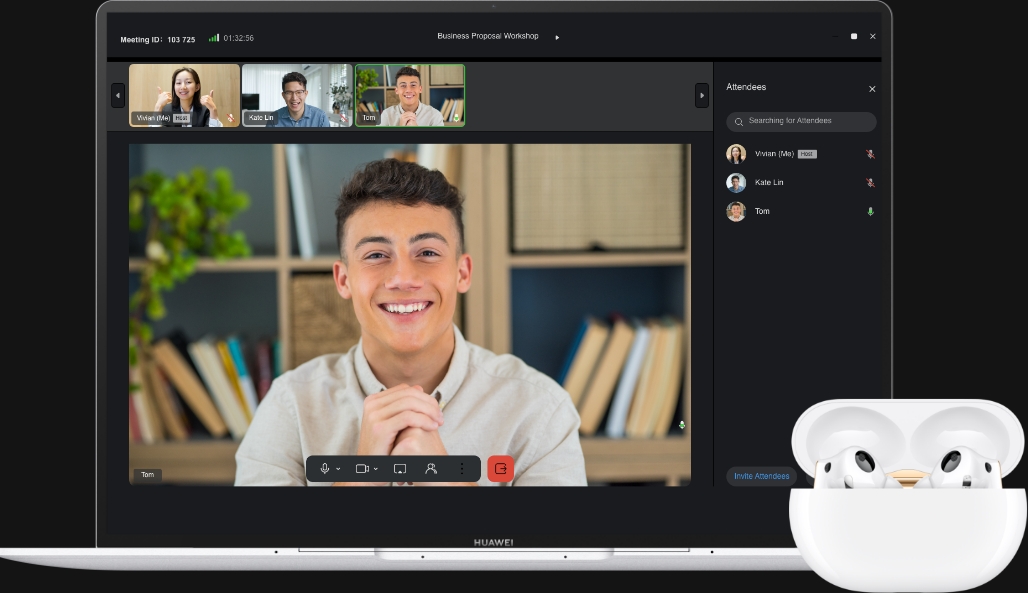Image resolution: width=1028 pixels, height=593 pixels.
Task: Open the three-dot more options menu
Action: click(461, 468)
